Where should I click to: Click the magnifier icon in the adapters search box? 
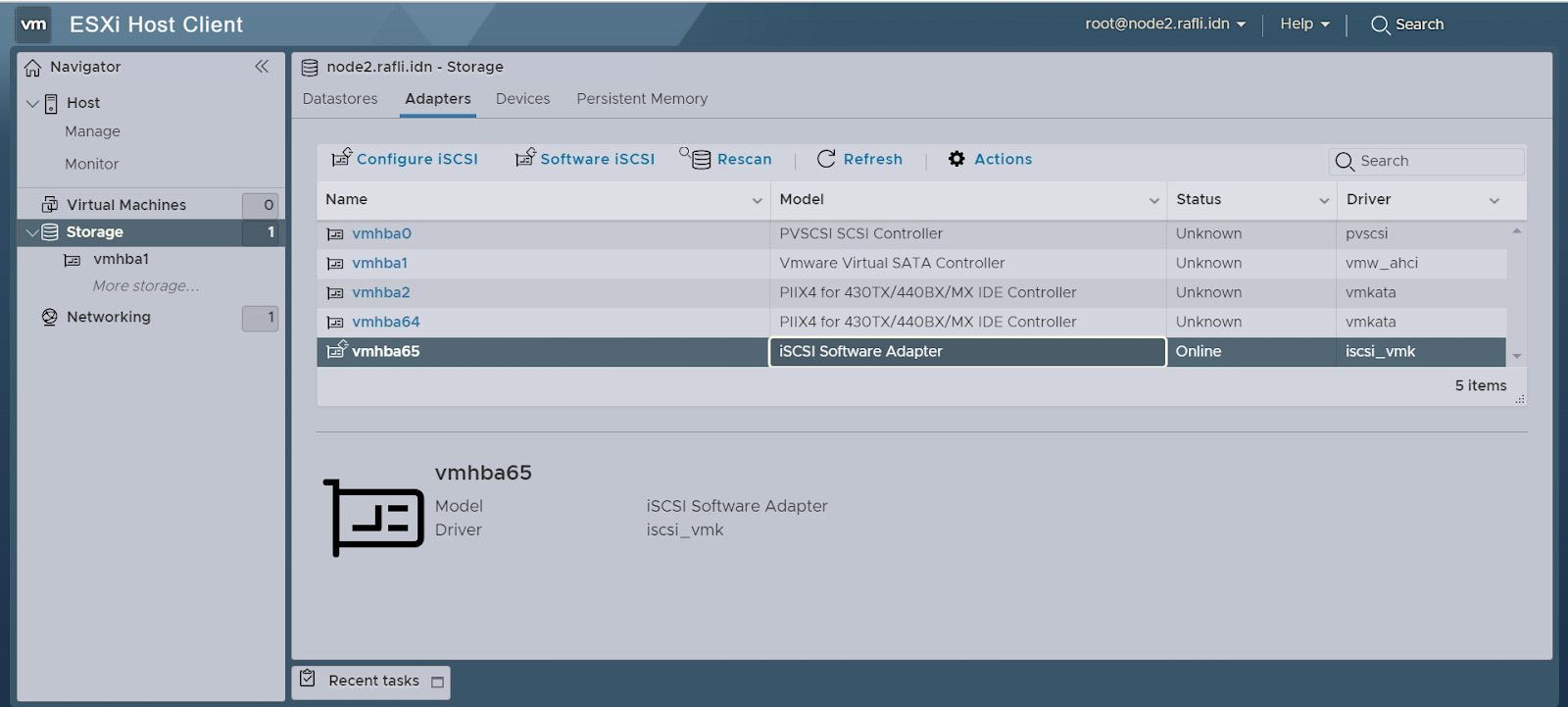coord(1345,162)
